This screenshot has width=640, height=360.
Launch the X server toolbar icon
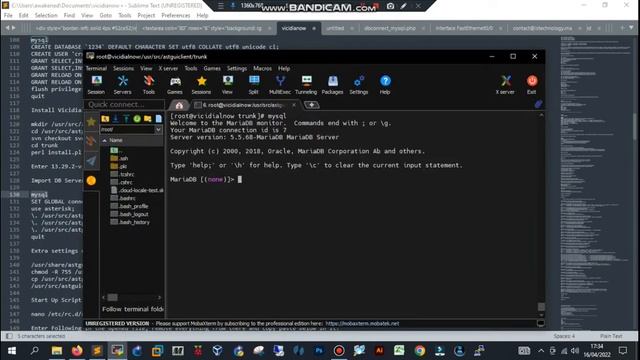point(505,85)
